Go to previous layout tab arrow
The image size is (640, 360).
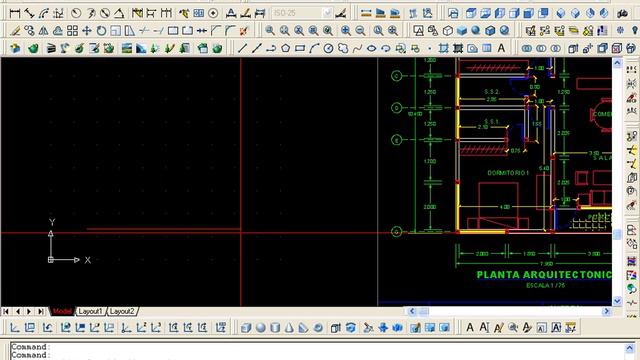[18, 311]
